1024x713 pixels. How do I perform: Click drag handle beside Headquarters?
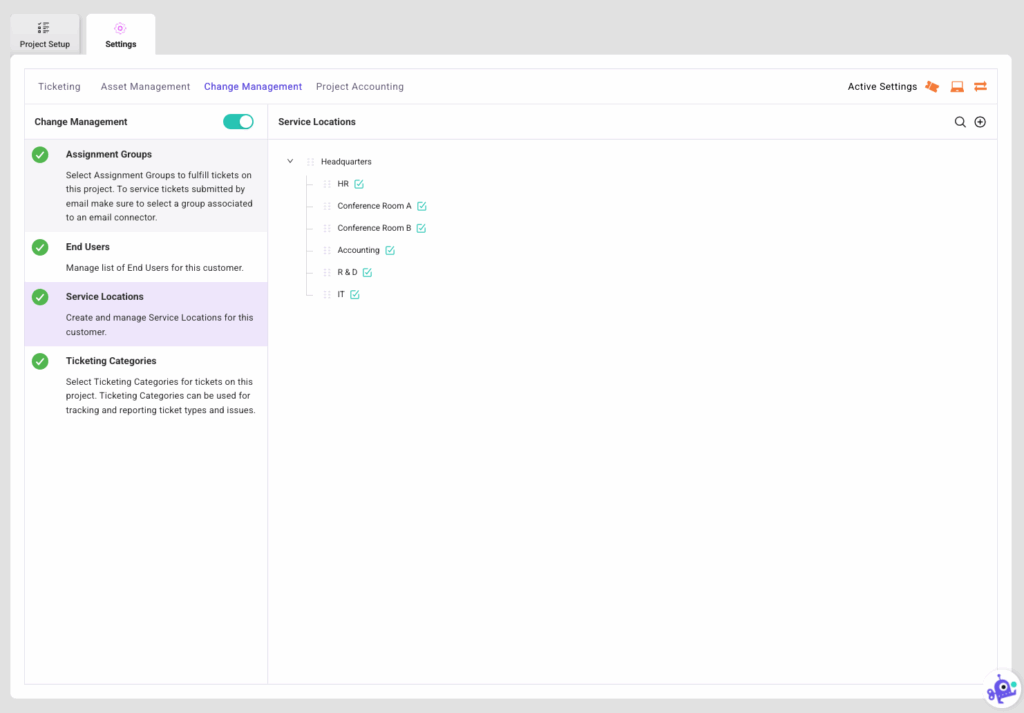tap(311, 162)
